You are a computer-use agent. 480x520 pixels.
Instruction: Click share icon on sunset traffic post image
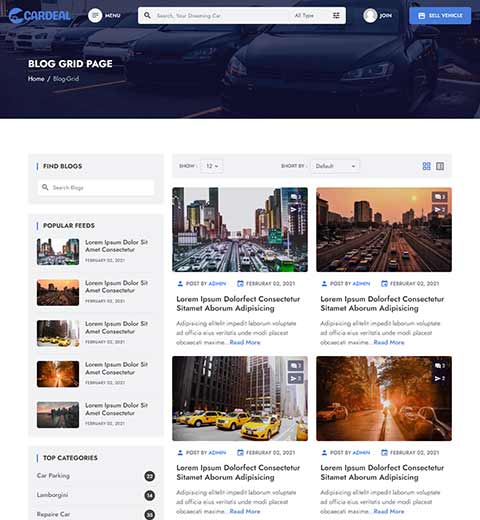pyautogui.click(x=440, y=209)
